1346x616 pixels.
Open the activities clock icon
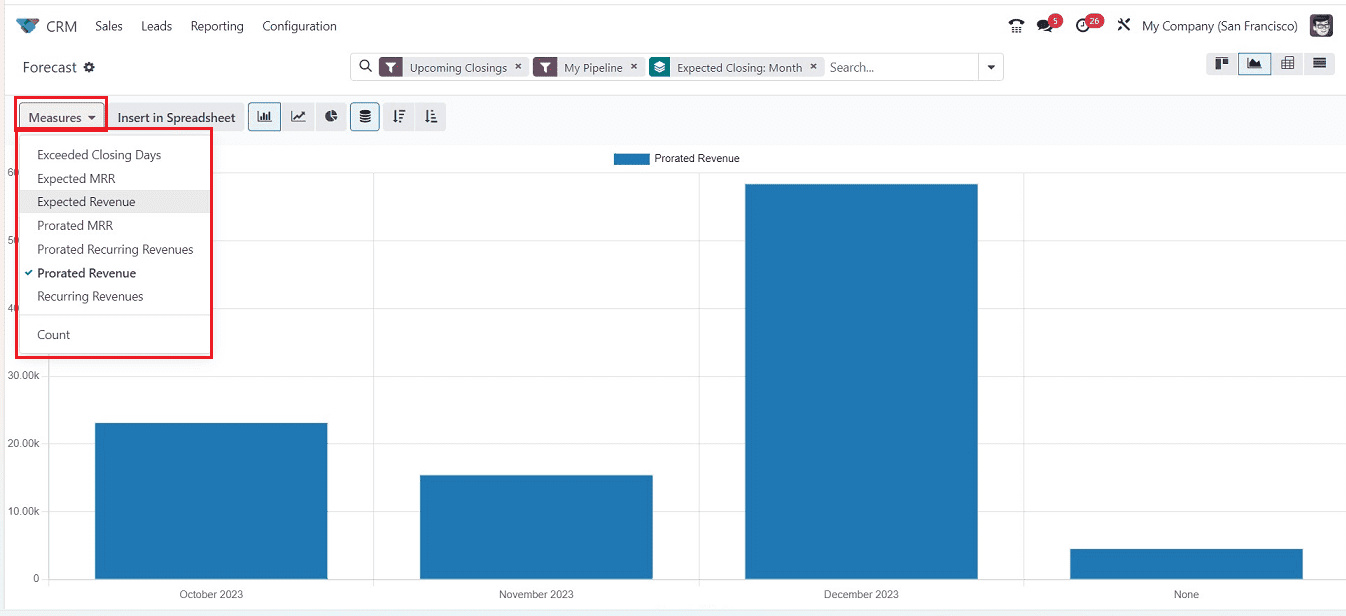click(x=1084, y=26)
